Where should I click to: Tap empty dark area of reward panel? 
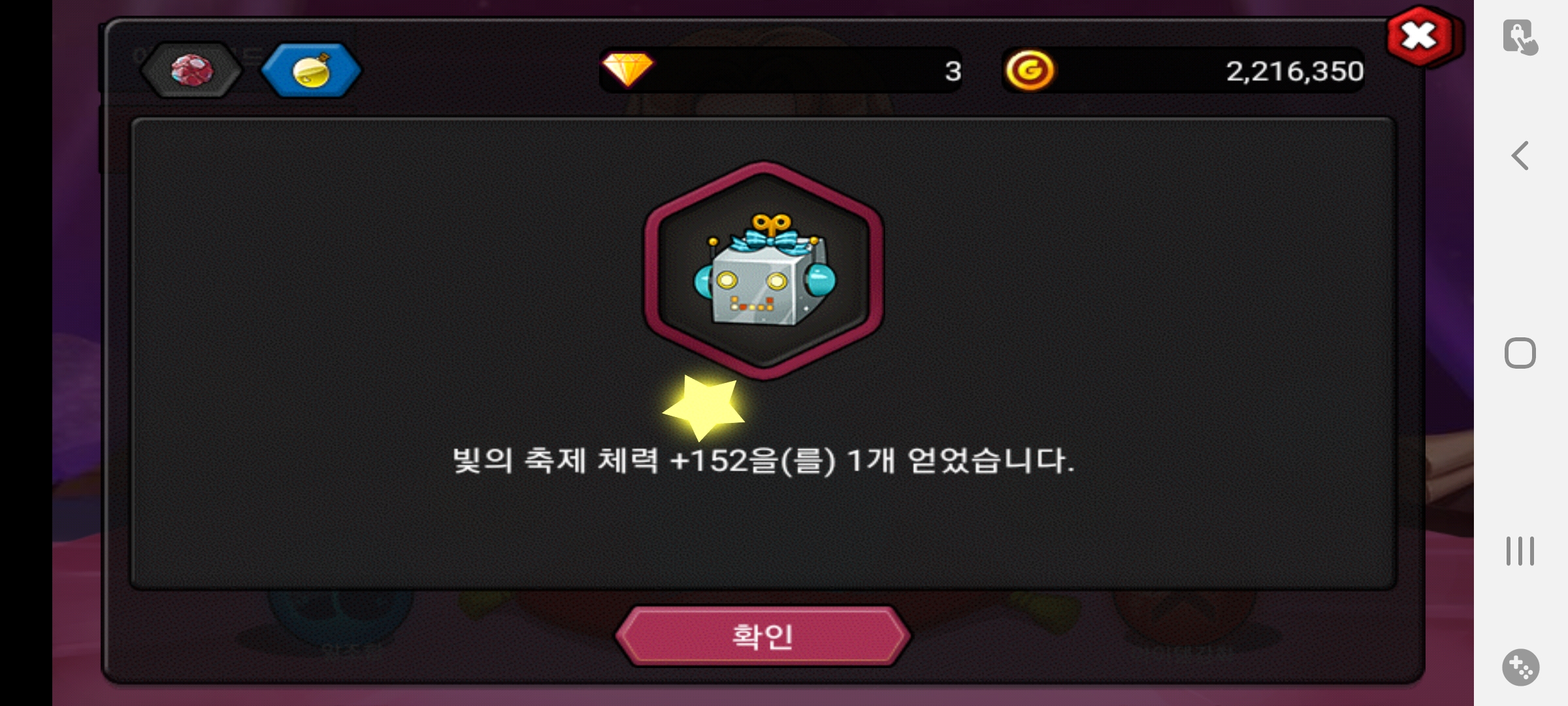[x=392, y=294]
